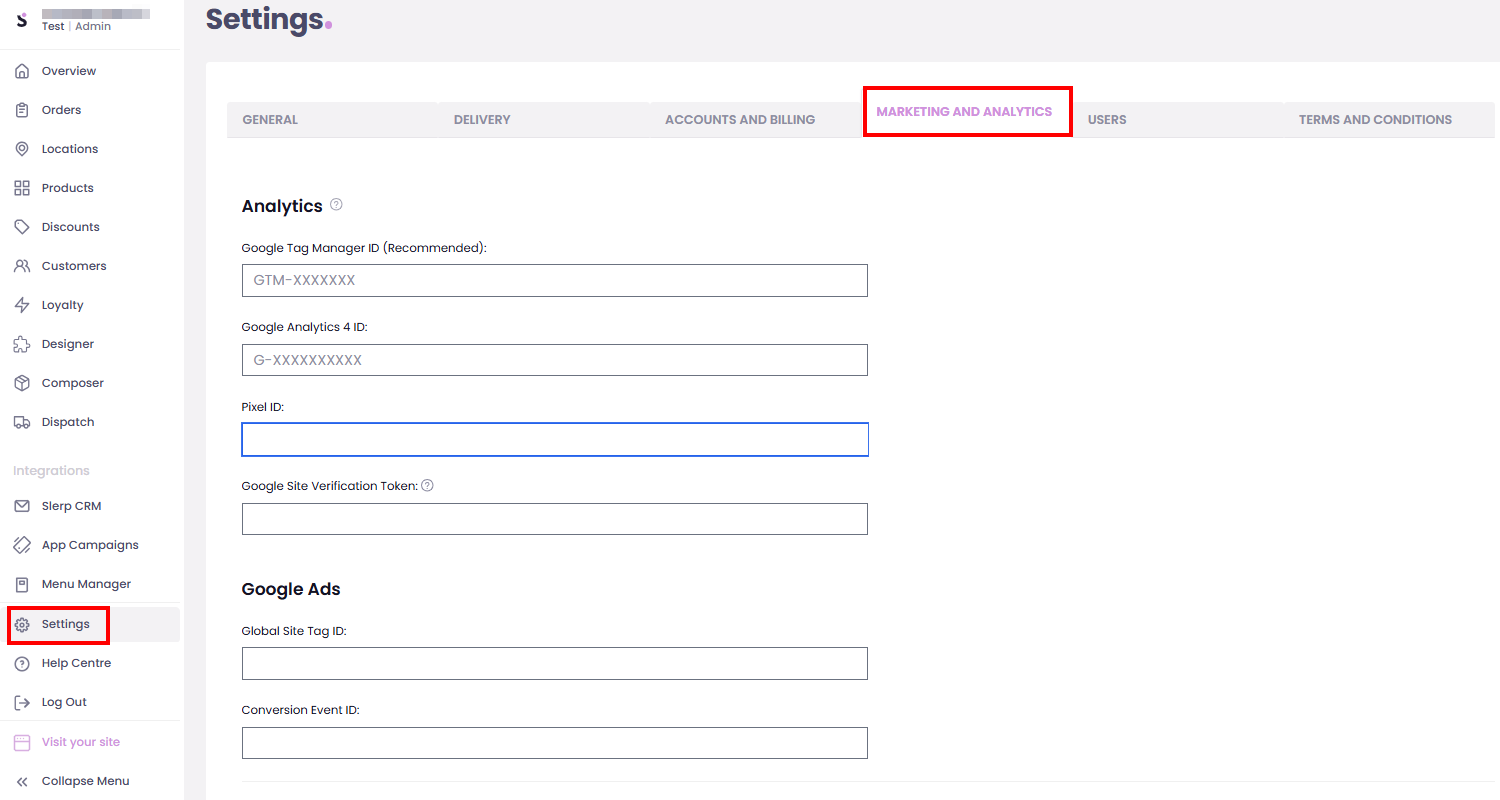The image size is (1500, 800).
Task: Click the Overview home icon in sidebar
Action: tap(22, 71)
